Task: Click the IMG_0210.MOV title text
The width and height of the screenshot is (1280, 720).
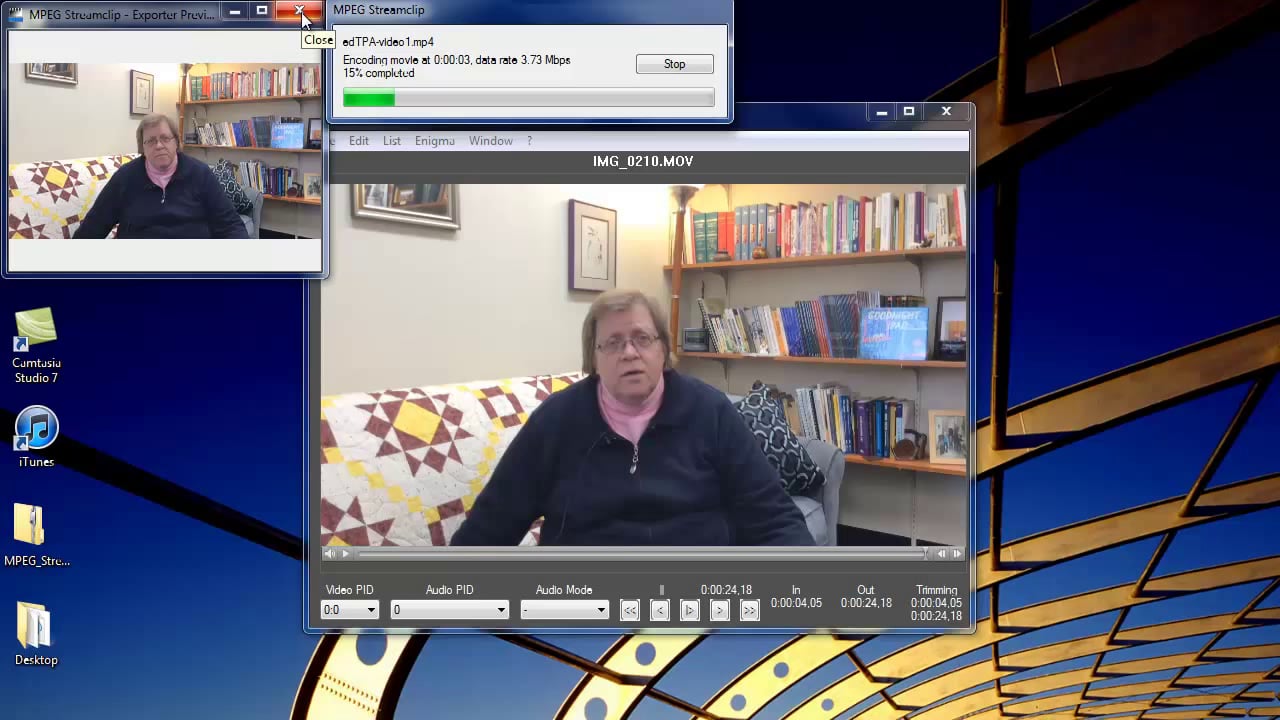Action: (x=643, y=161)
